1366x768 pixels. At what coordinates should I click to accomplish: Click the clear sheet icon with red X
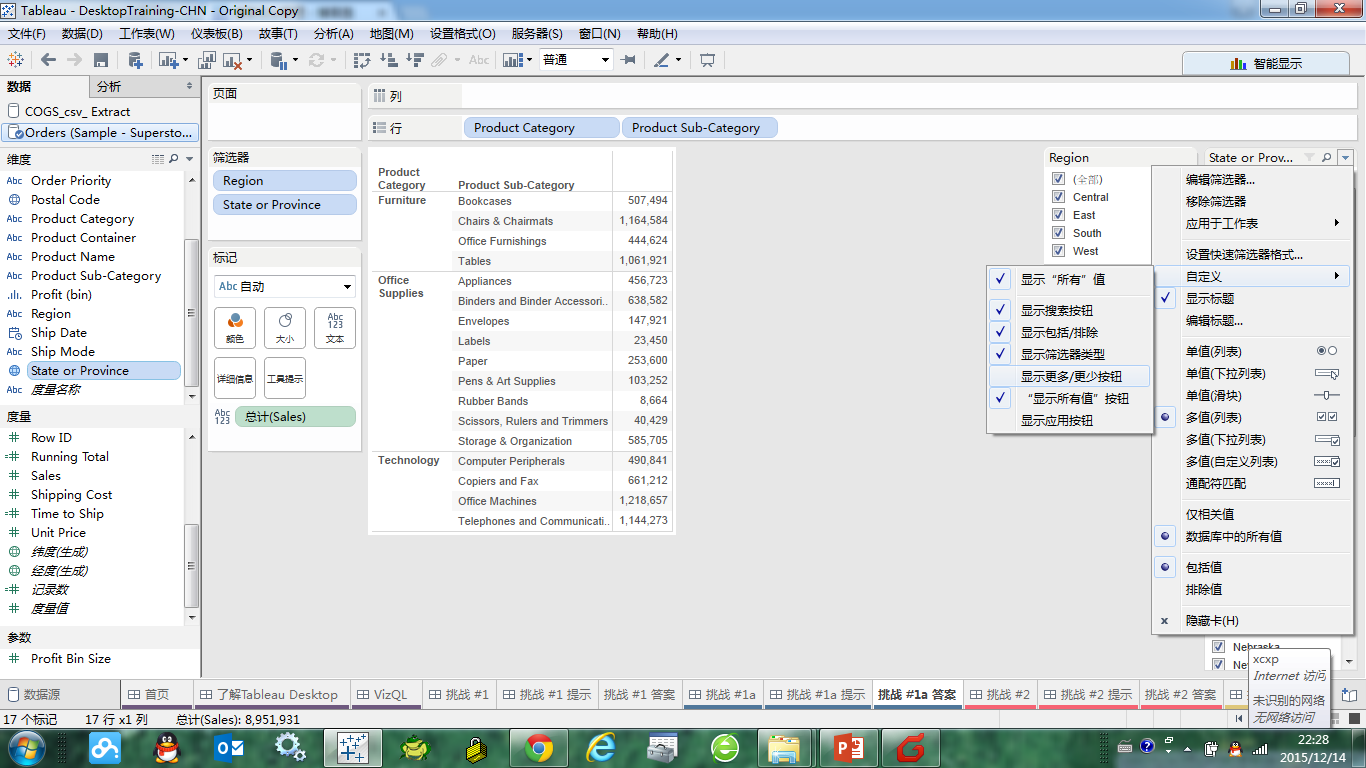point(233,61)
